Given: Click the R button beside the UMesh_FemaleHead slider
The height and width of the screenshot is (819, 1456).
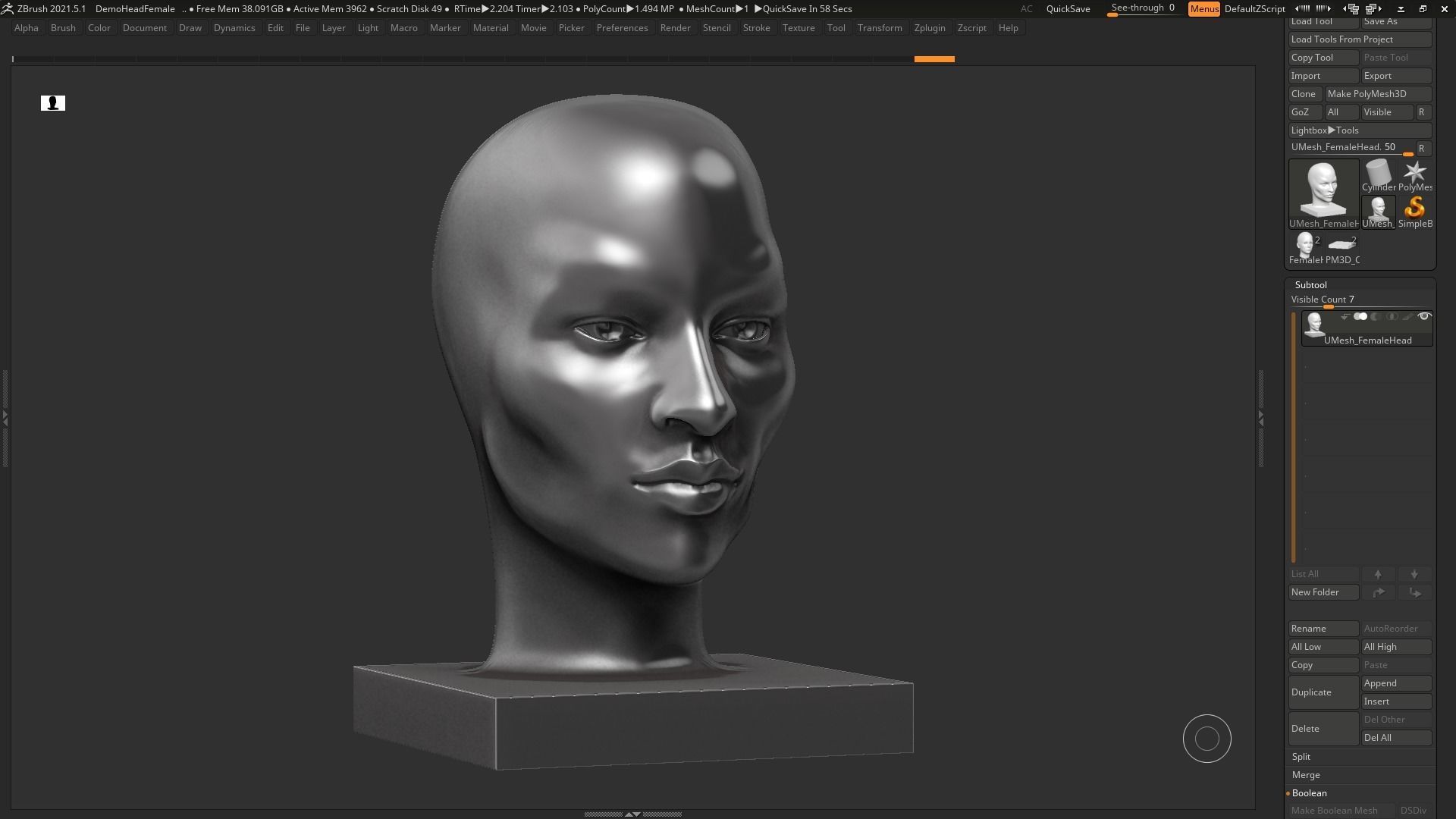Looking at the screenshot, I should [x=1423, y=149].
